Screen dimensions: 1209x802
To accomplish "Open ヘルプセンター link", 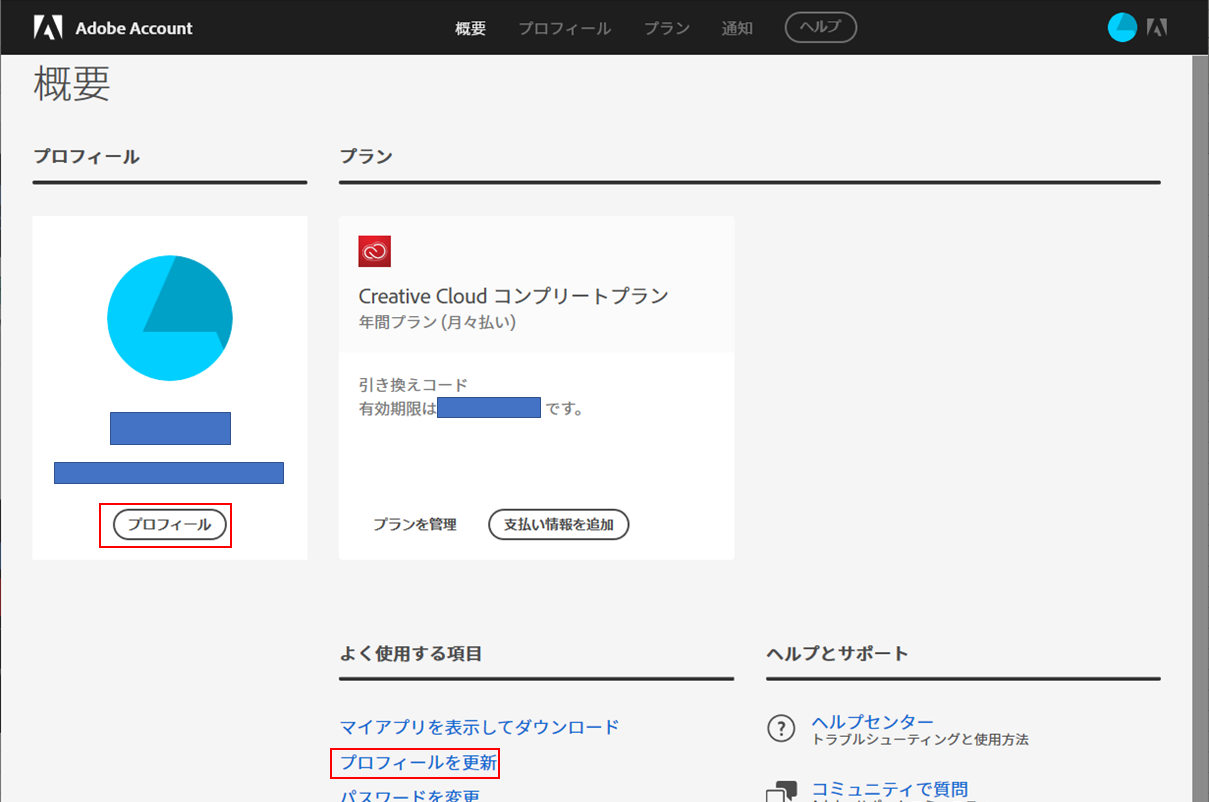I will pyautogui.click(x=873, y=722).
